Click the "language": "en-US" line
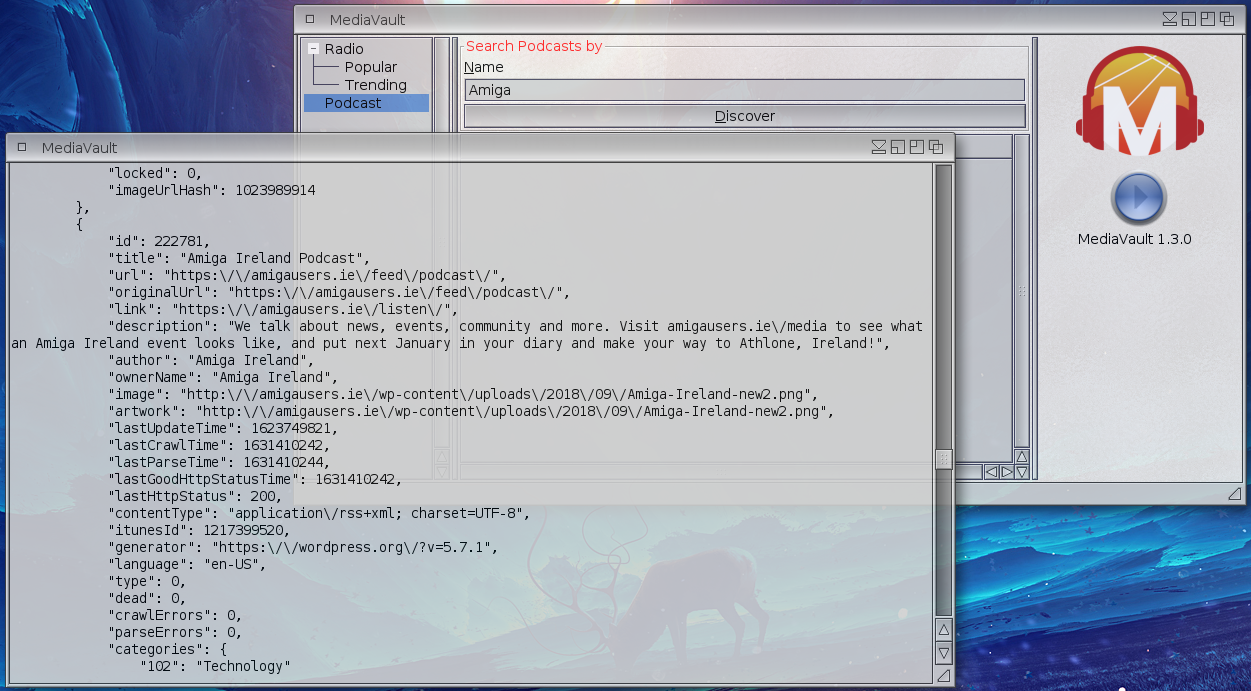Image resolution: width=1251 pixels, height=691 pixels. tap(186, 564)
